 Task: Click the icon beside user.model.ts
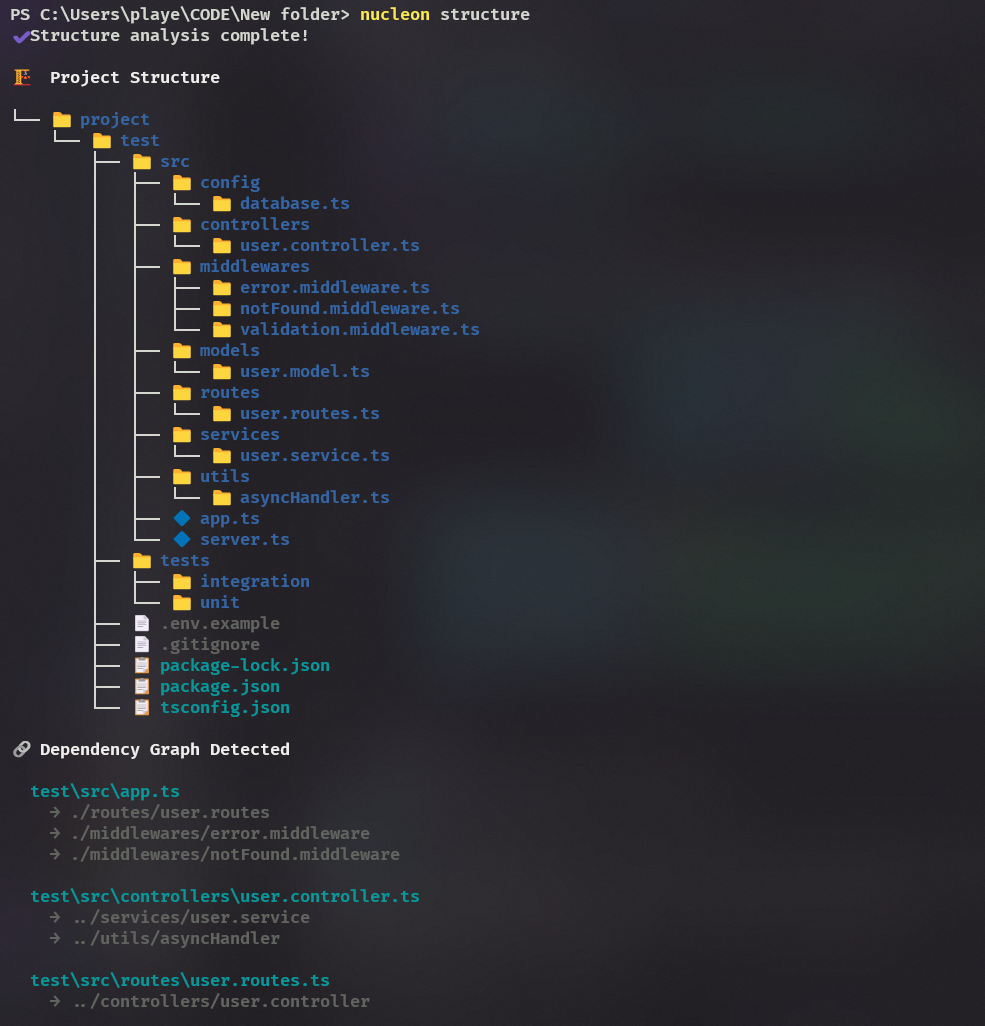point(221,372)
